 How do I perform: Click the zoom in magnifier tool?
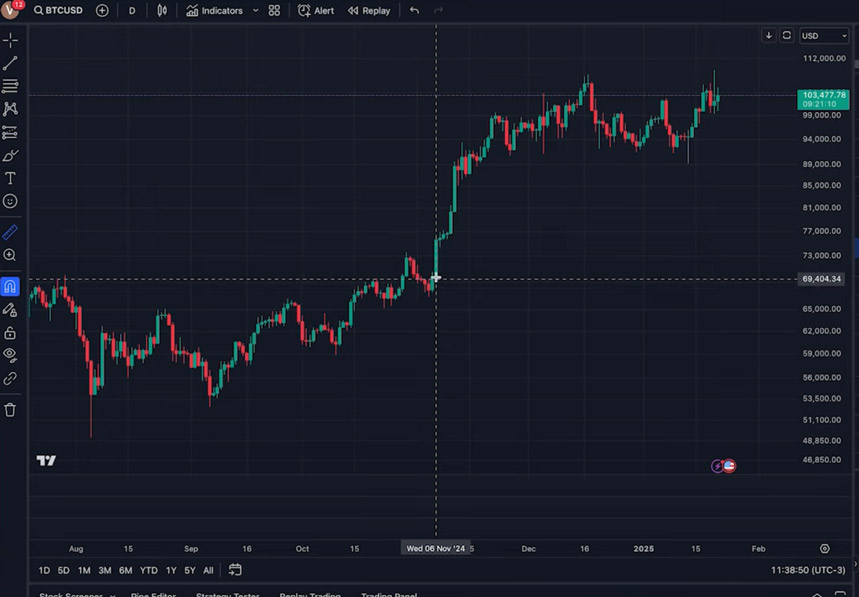[10, 255]
